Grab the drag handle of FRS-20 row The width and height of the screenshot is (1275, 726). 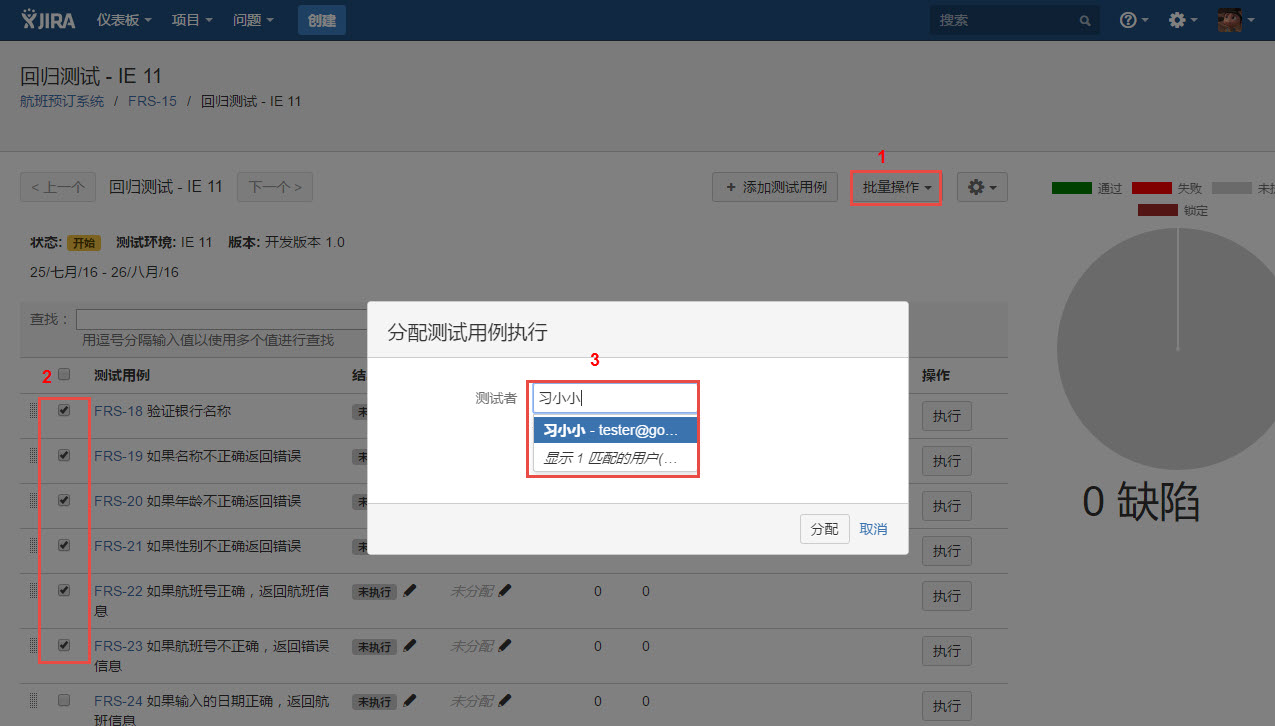[x=33, y=501]
